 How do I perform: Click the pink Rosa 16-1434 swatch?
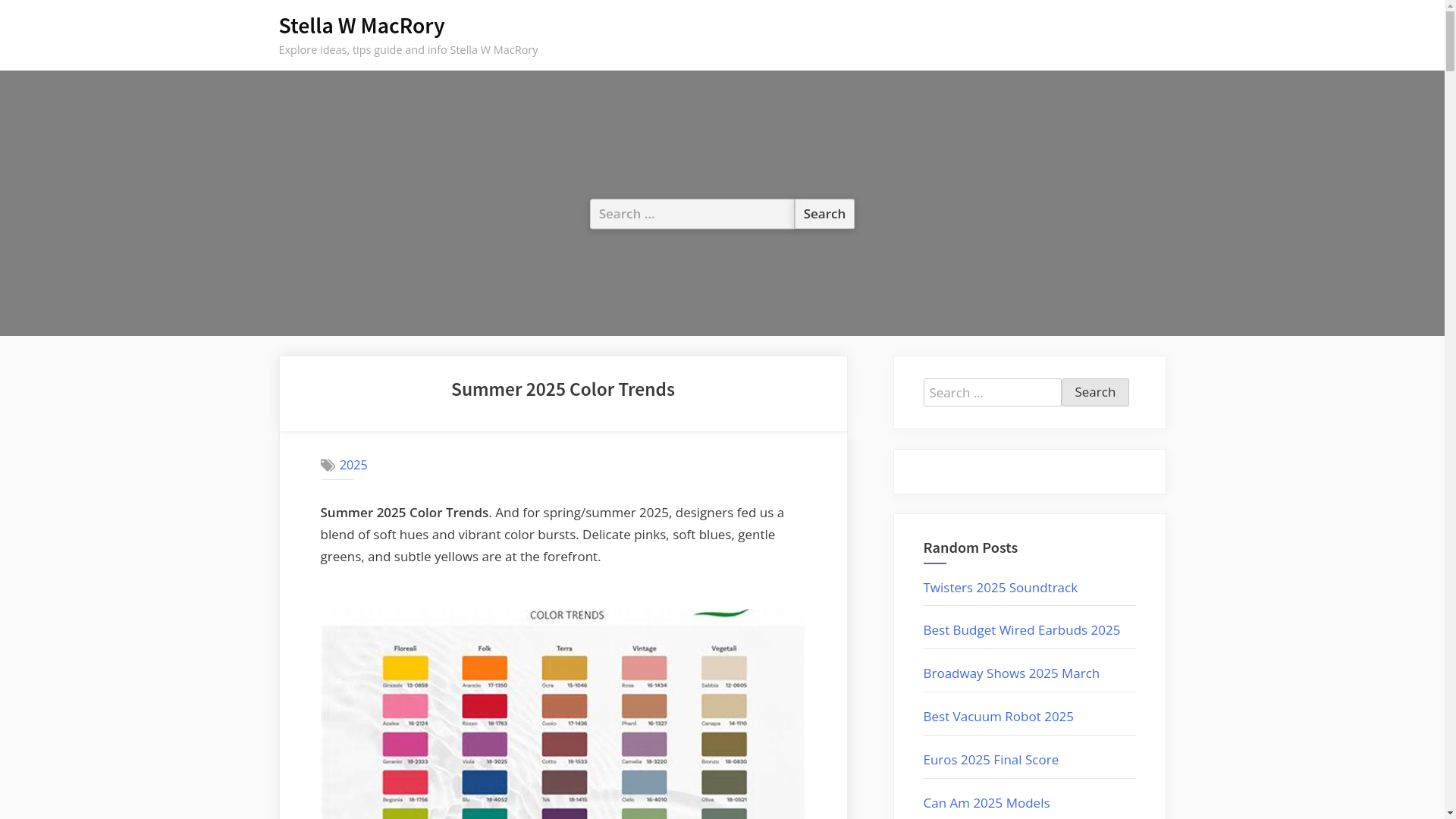(x=644, y=668)
